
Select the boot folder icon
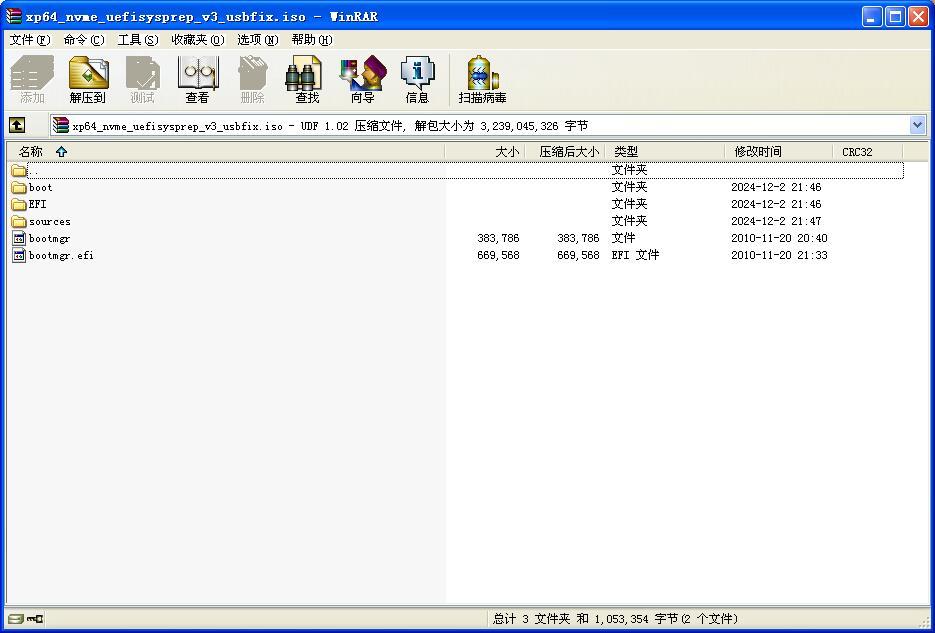coord(19,188)
